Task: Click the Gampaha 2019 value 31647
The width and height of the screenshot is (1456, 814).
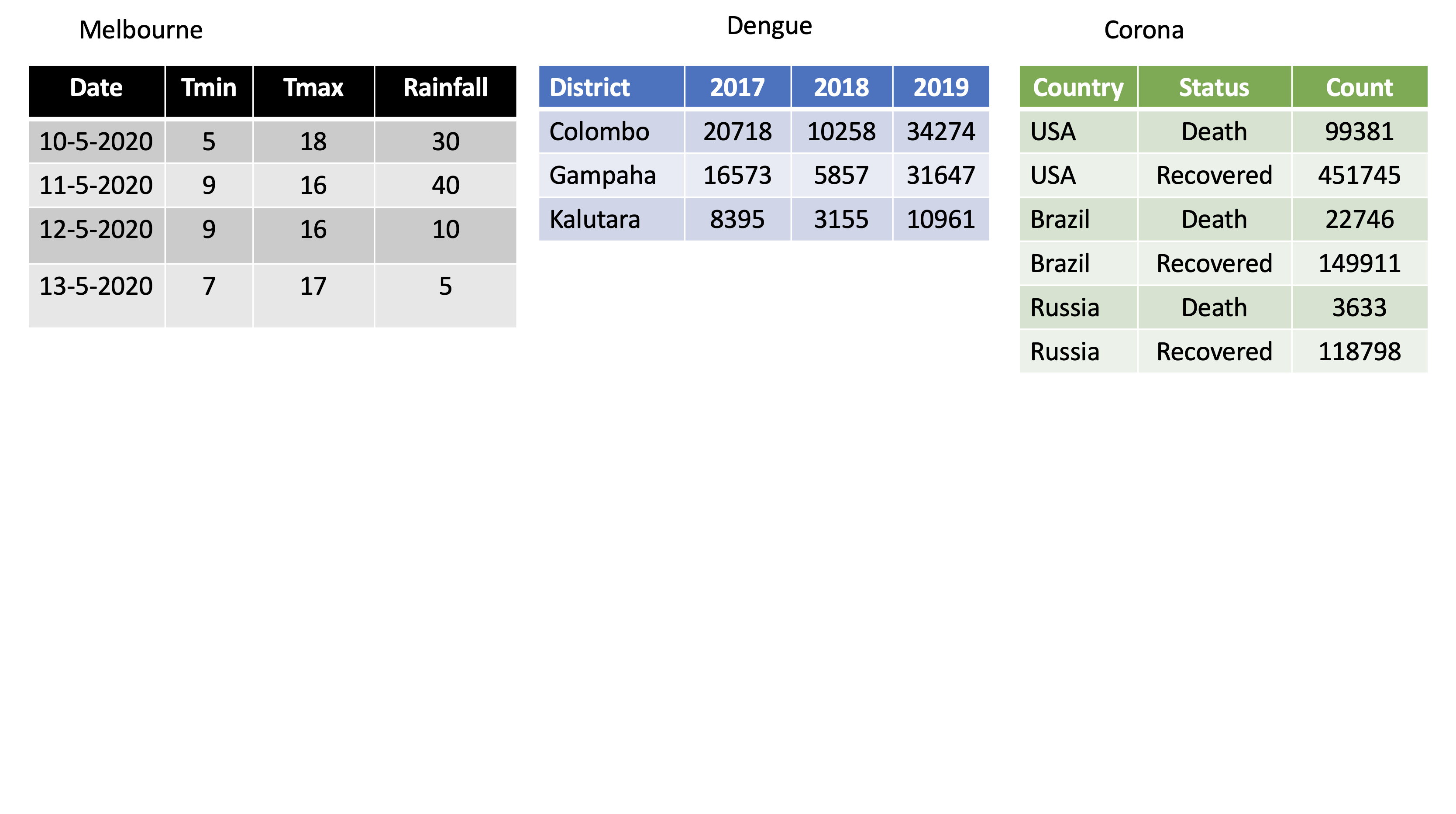Action: 940,175
